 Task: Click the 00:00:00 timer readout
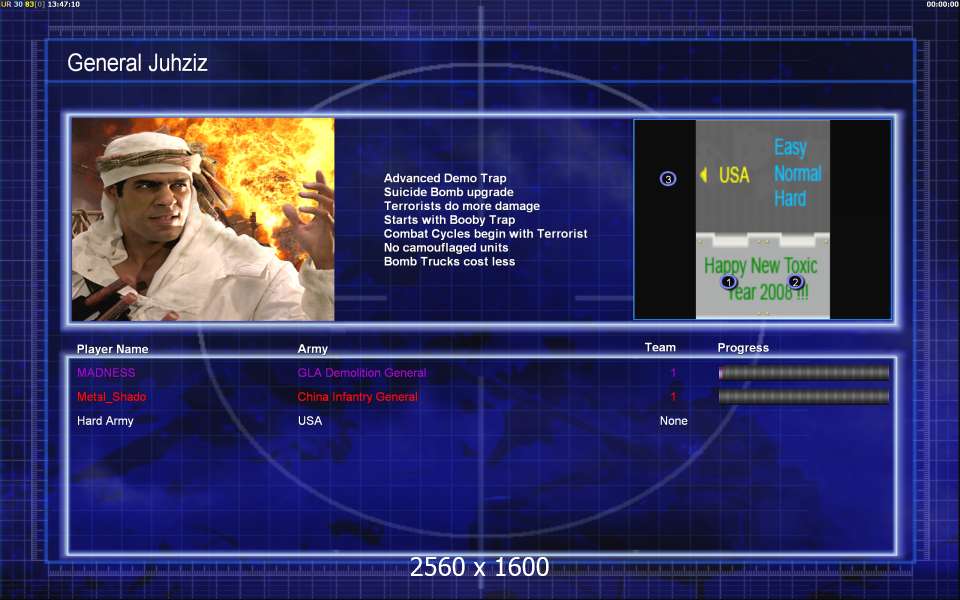(942, 4)
